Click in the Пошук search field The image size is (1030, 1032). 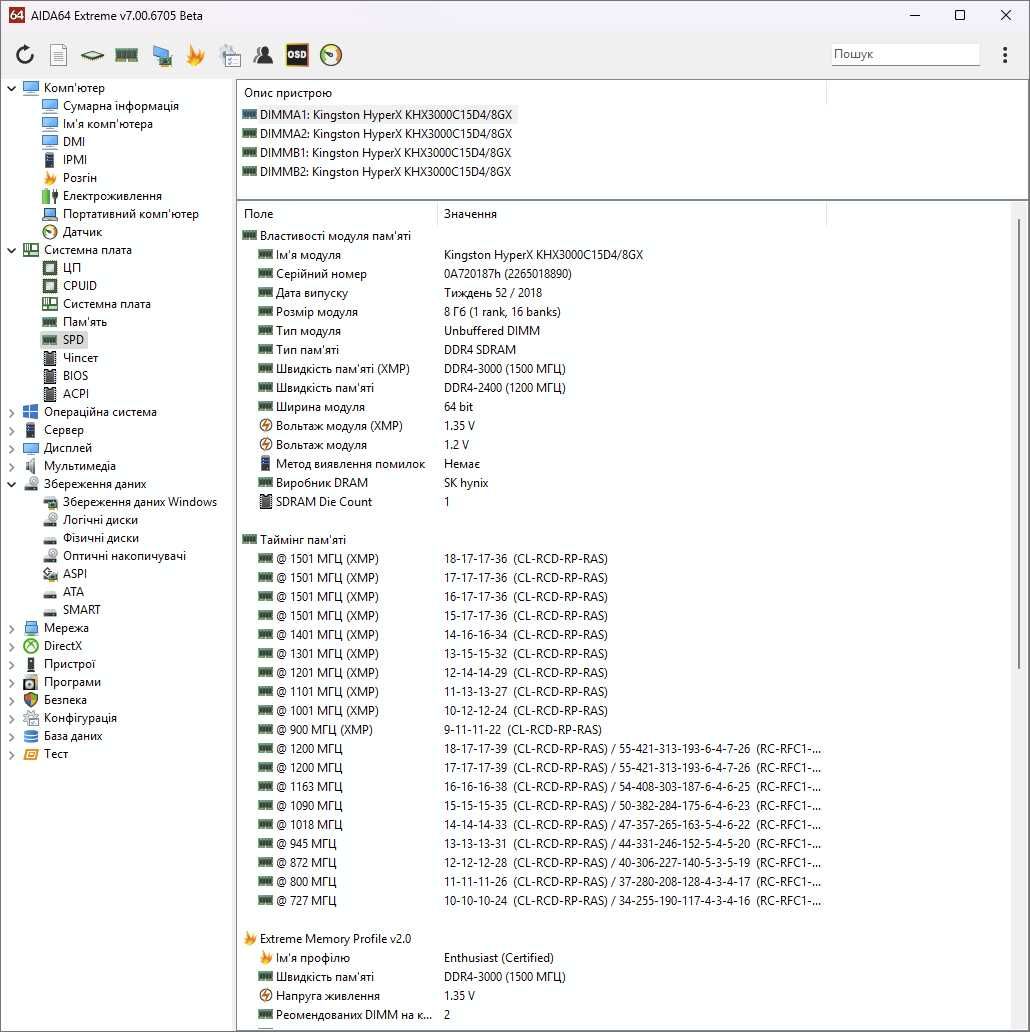coord(905,54)
